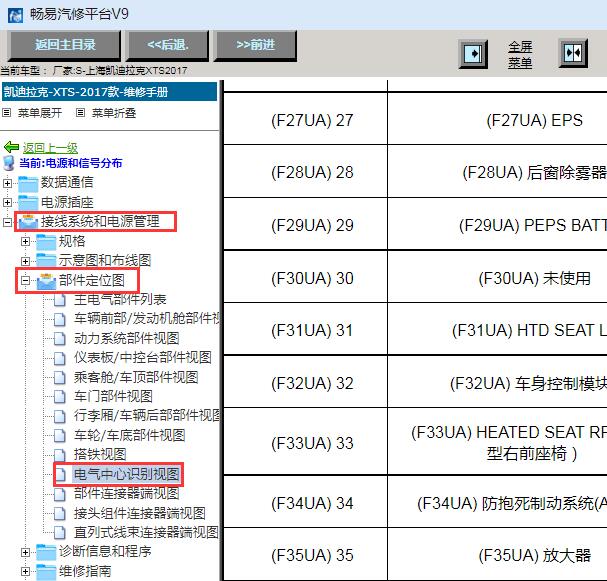Click the double-arrow collapse panel icon

click(573, 53)
